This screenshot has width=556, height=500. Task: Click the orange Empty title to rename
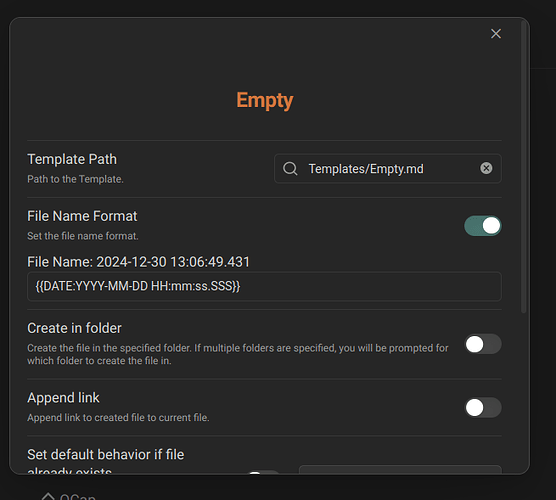(265, 100)
